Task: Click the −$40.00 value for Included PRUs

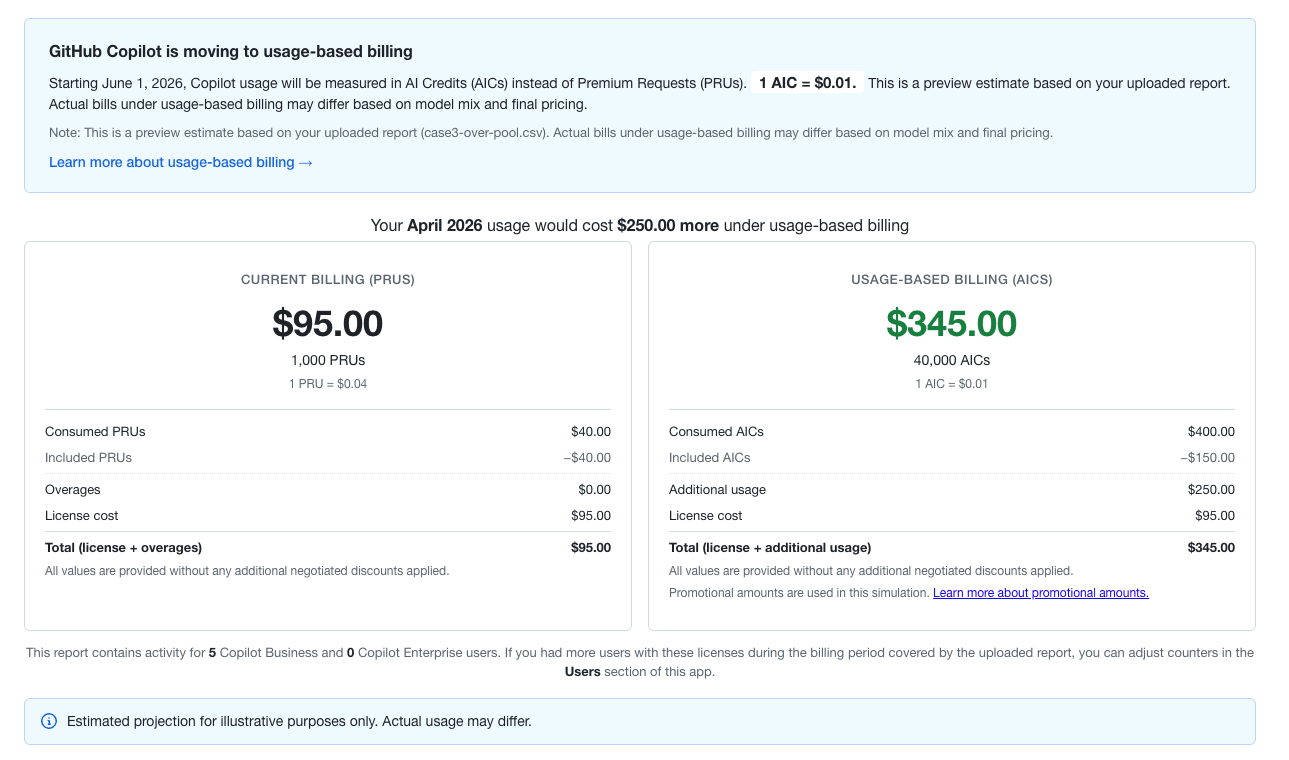Action: [x=586, y=458]
